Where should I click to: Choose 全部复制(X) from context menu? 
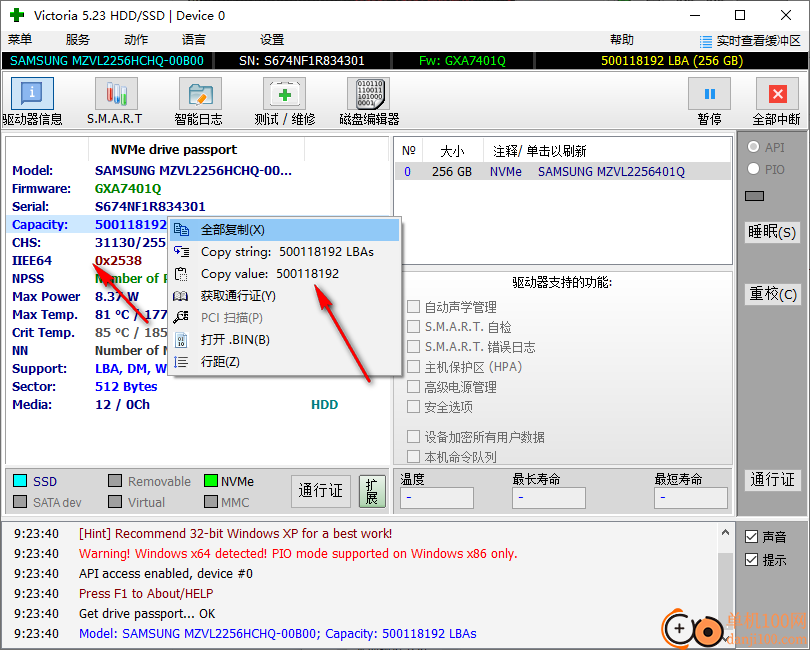point(285,229)
